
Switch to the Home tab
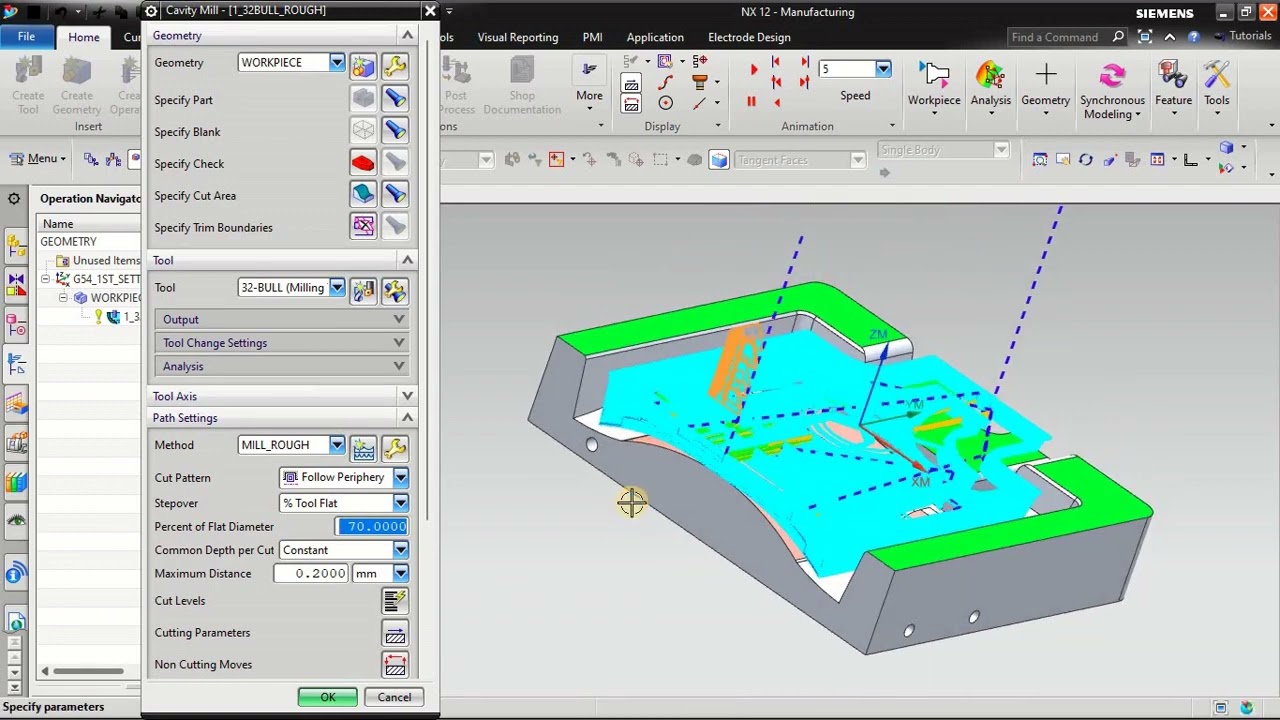click(x=84, y=37)
